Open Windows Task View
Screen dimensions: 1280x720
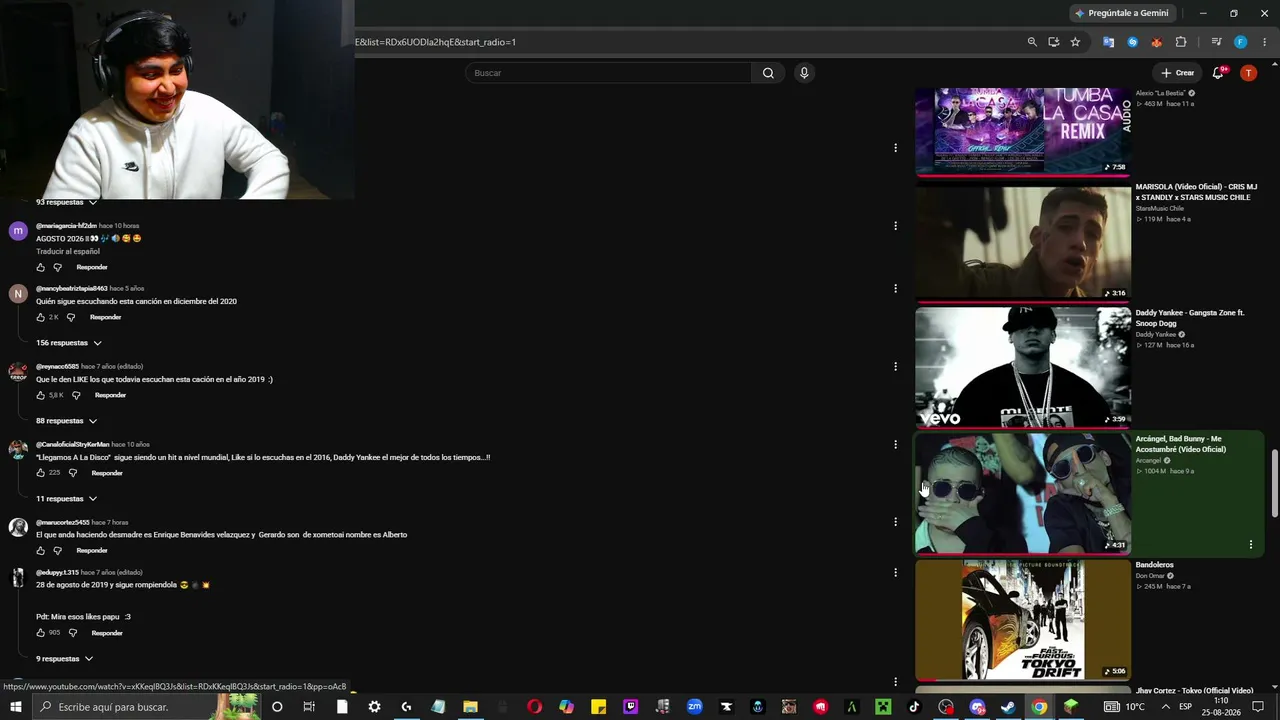(x=309, y=707)
